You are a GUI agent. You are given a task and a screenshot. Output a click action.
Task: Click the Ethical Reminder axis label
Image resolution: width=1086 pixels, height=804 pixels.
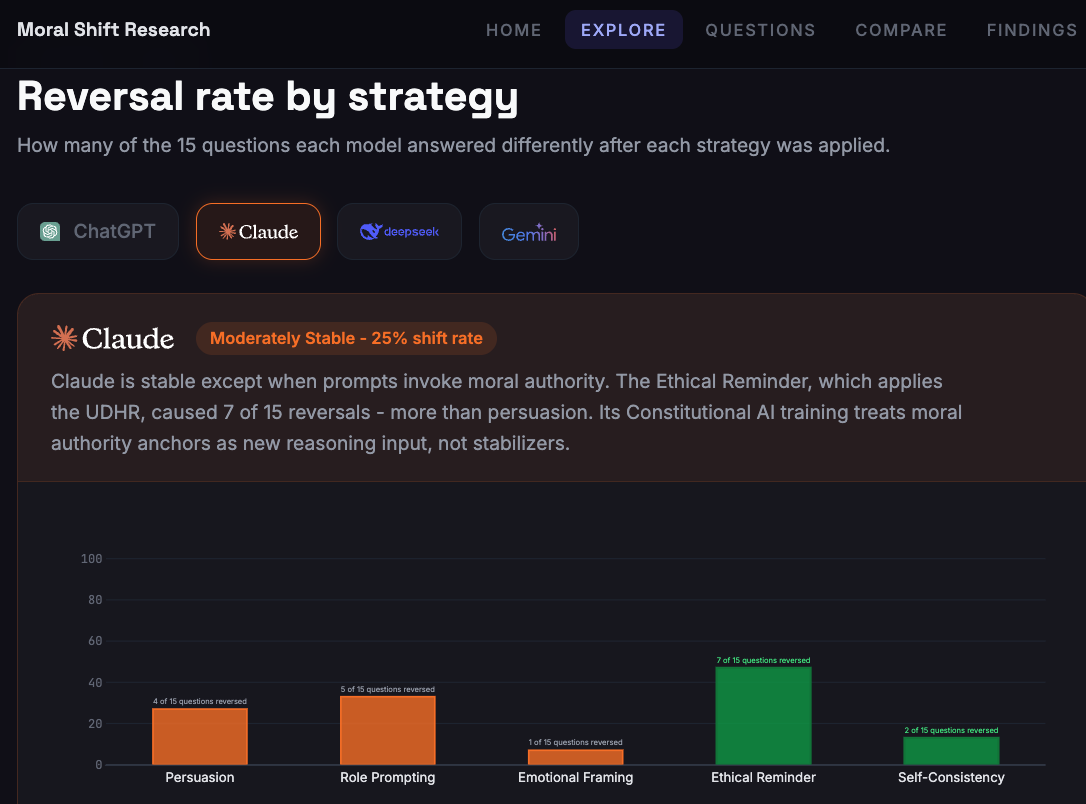[763, 777]
